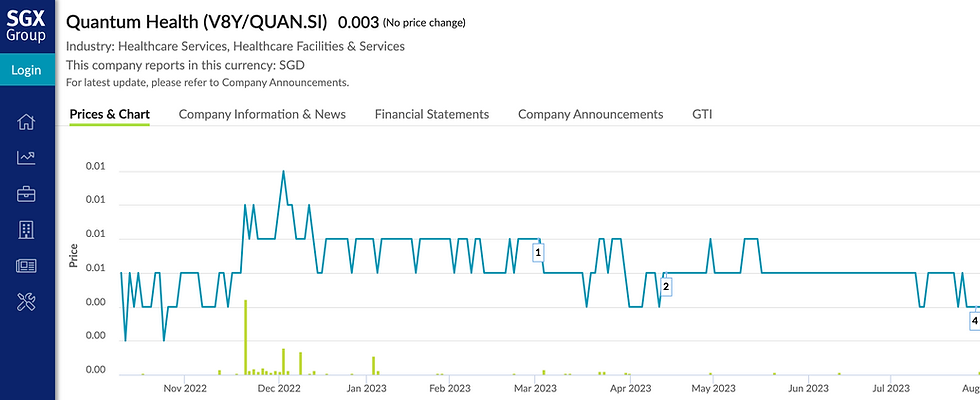Select the Prices & Chart tab
The height and width of the screenshot is (400, 980).
pos(109,114)
